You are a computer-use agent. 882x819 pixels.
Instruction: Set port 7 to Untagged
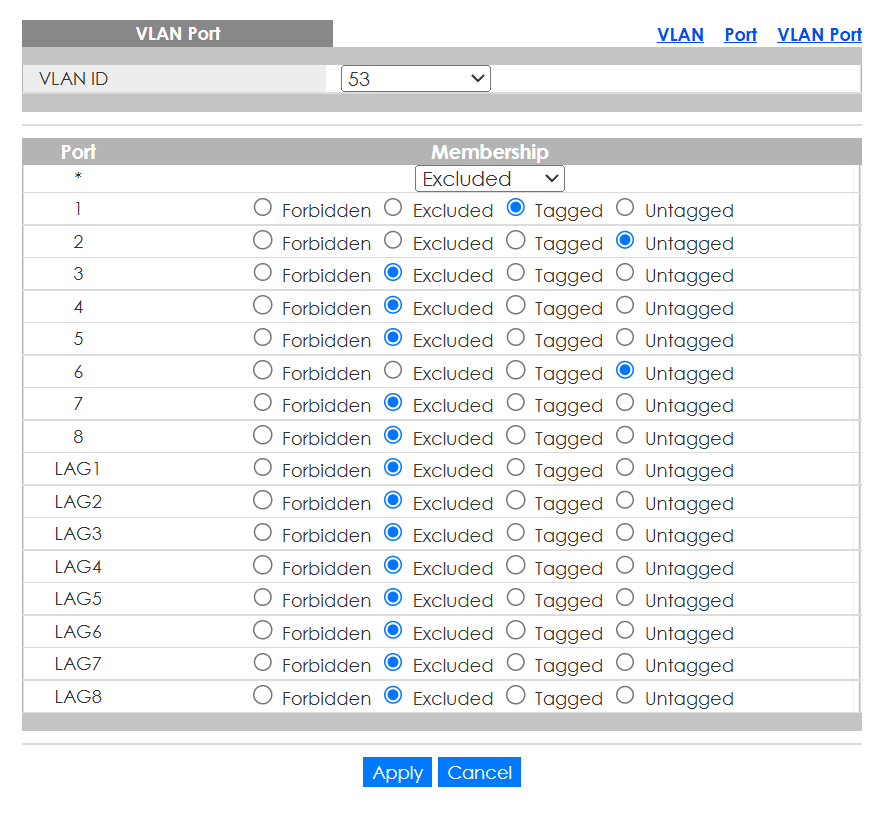[x=625, y=403]
